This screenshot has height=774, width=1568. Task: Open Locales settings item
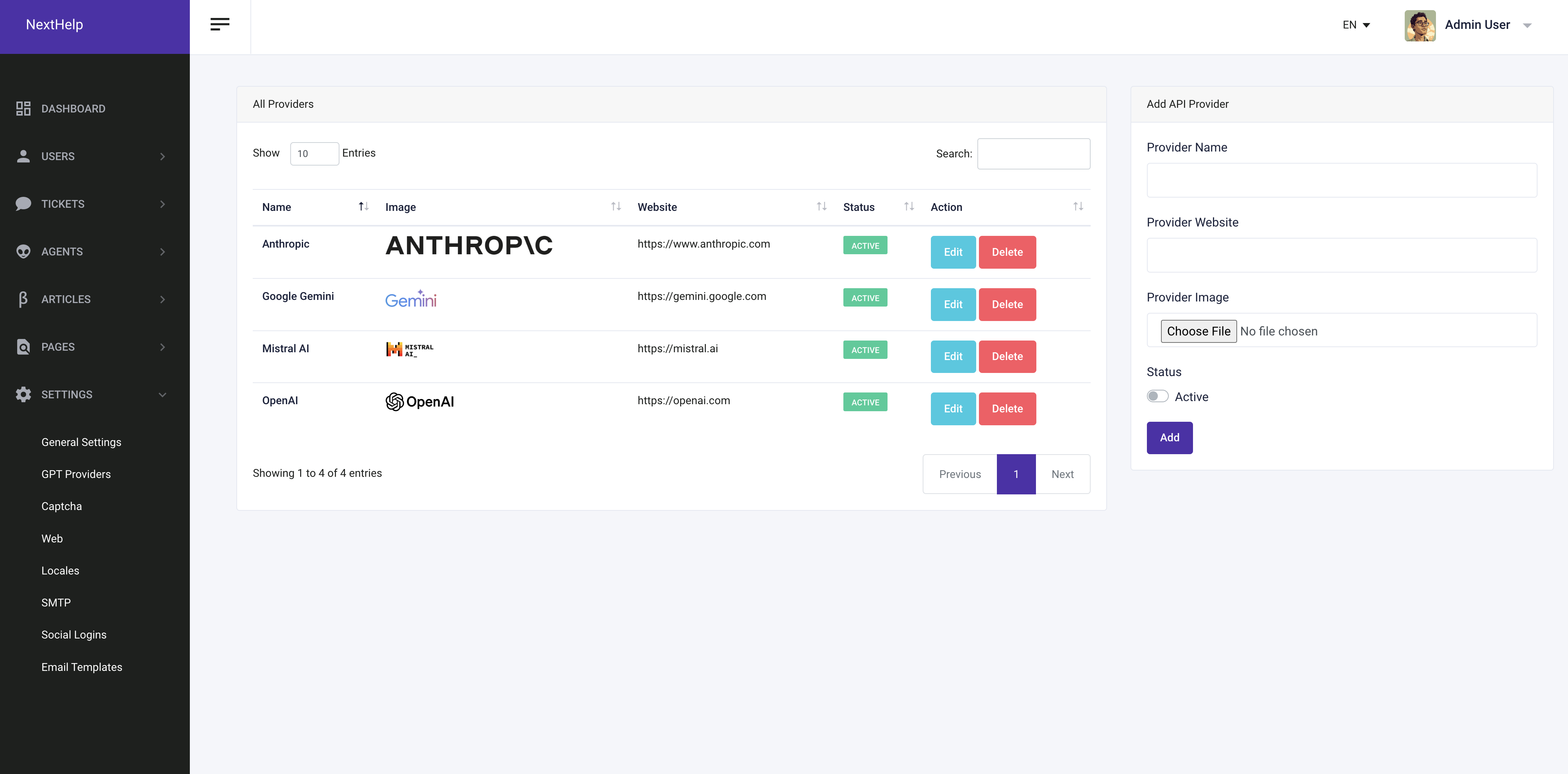pyautogui.click(x=60, y=570)
